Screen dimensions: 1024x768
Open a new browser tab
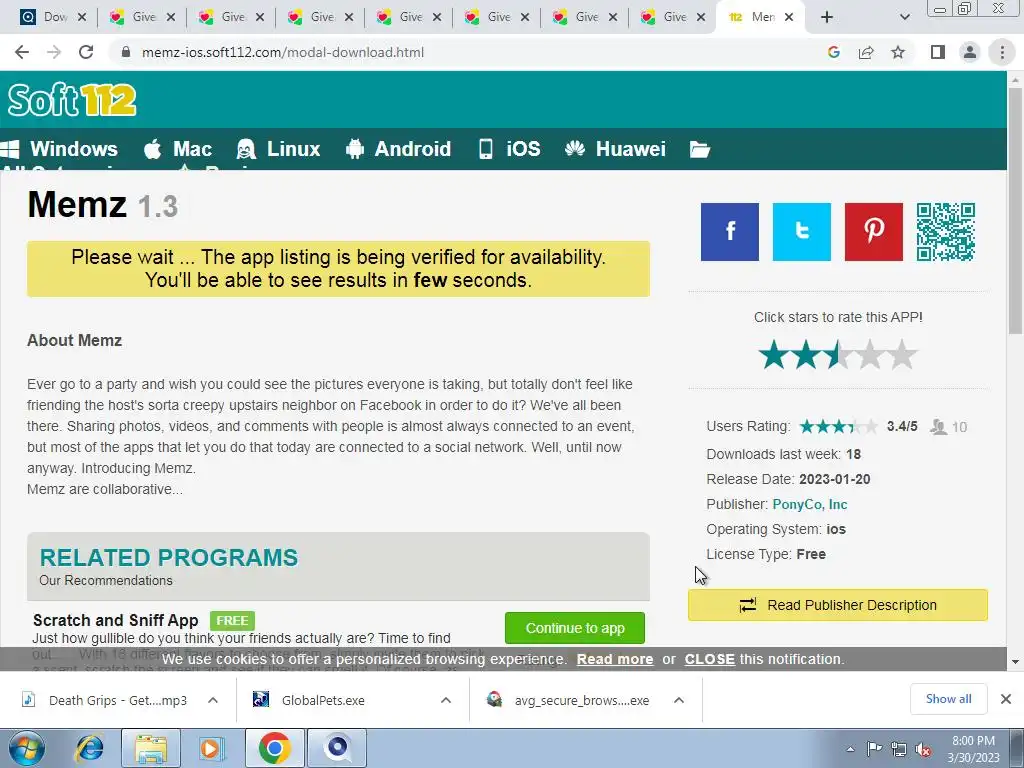pyautogui.click(x=827, y=17)
